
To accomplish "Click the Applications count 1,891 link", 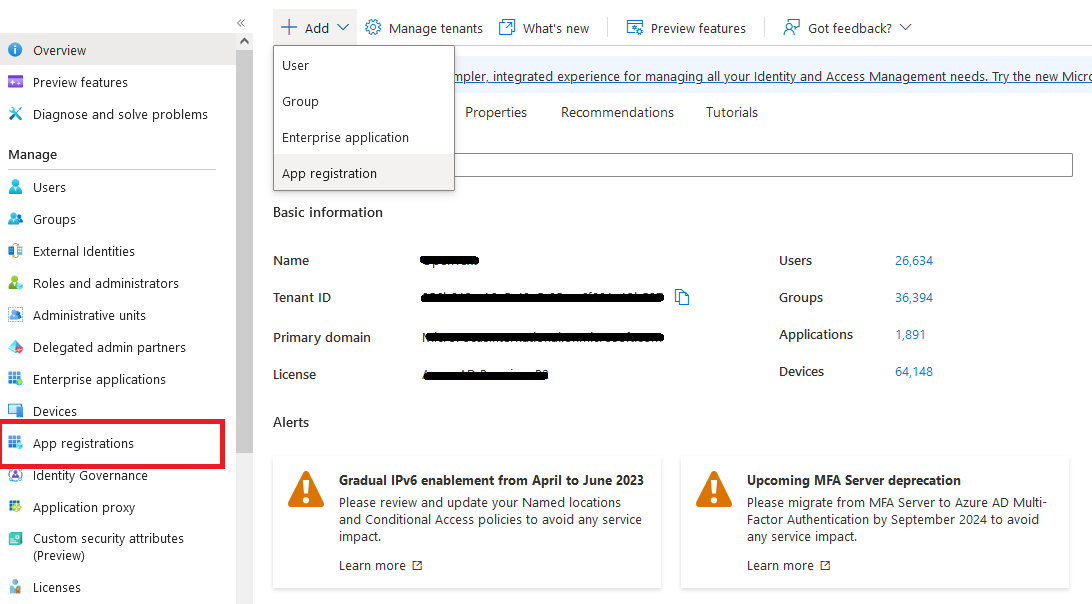I will click(x=910, y=334).
